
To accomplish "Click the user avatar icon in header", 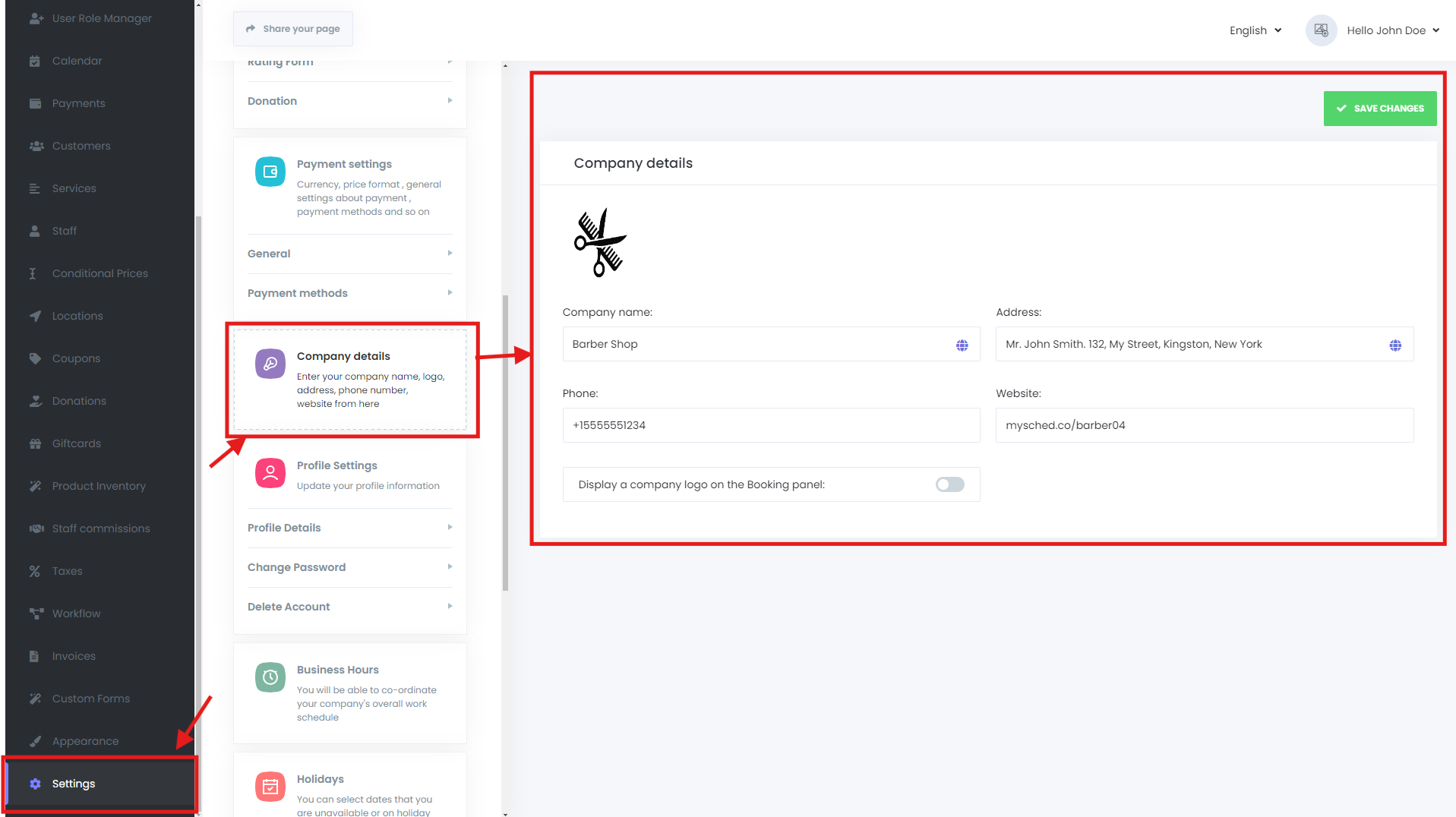I will 1321,30.
